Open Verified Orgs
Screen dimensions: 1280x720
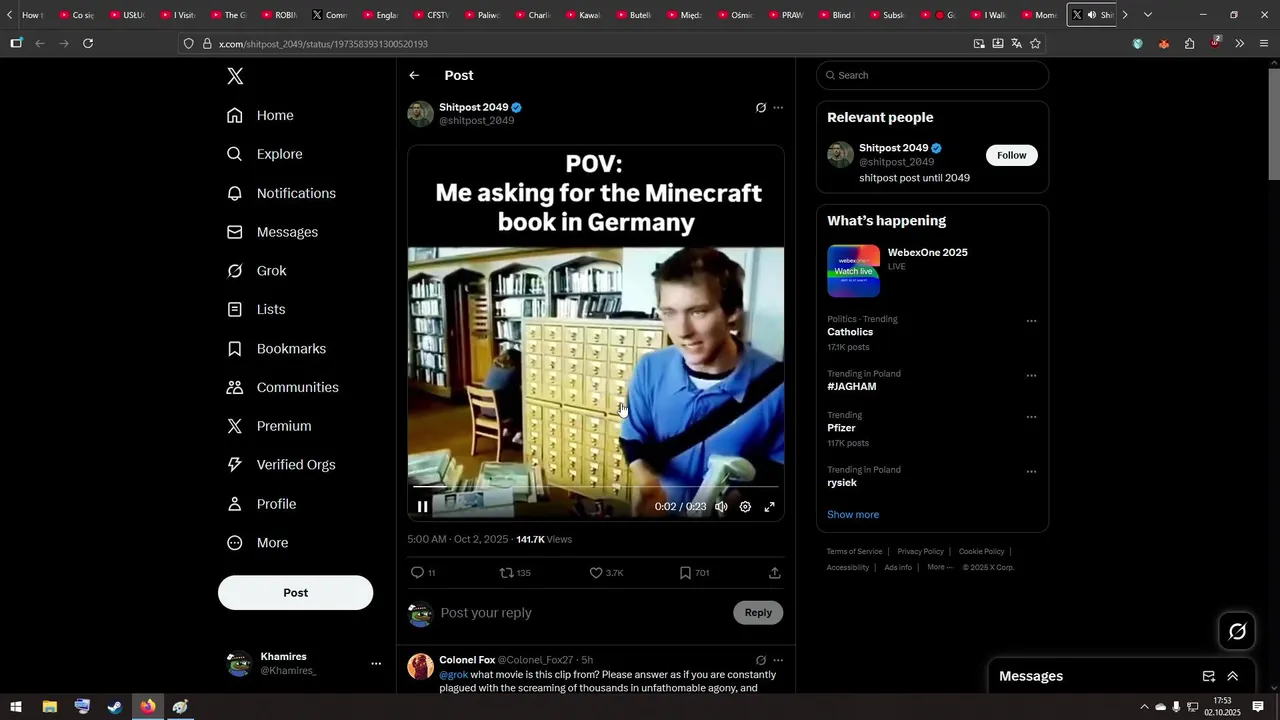click(x=281, y=465)
